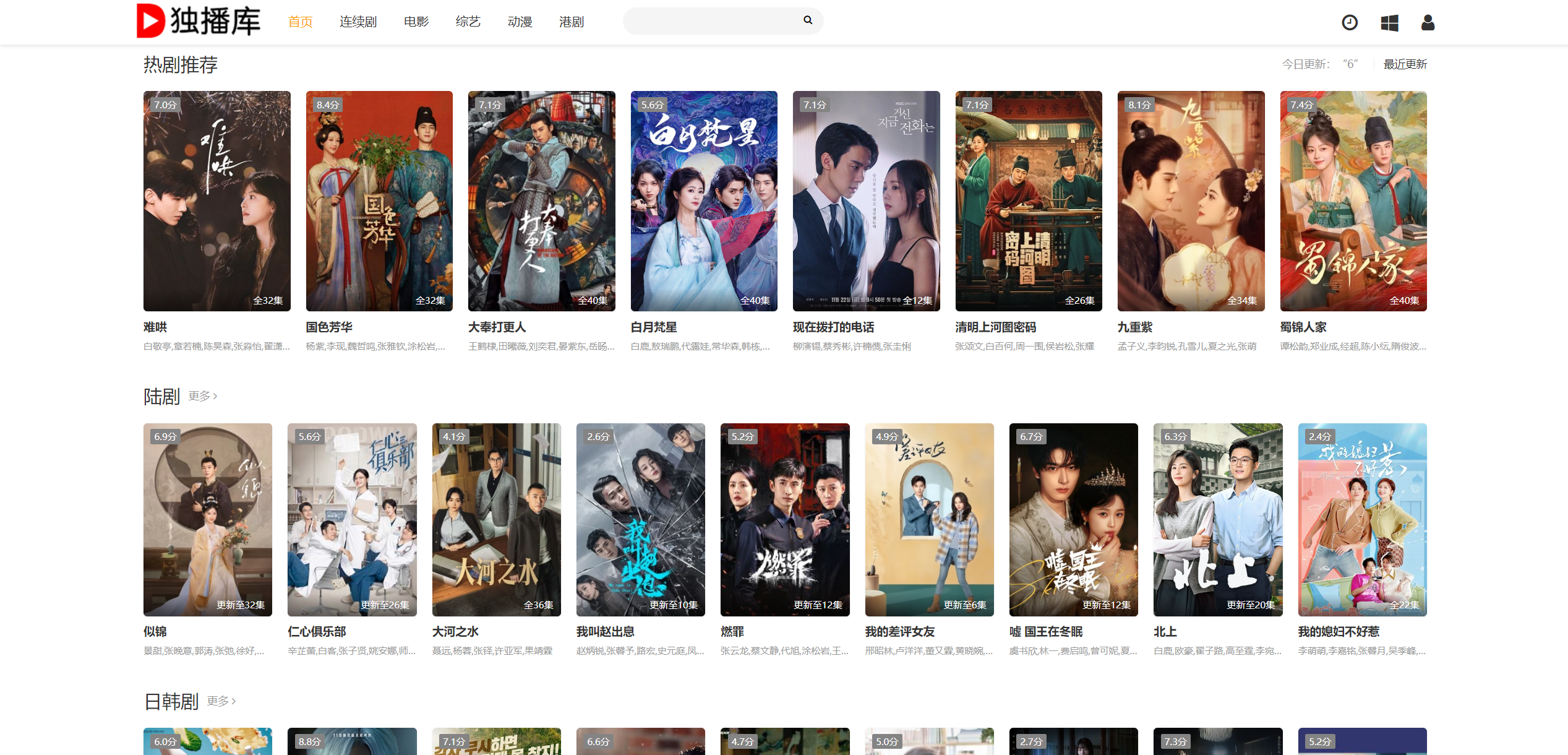Open the 大河之水 poster thumbnail
1568x755 pixels.
[x=496, y=520]
